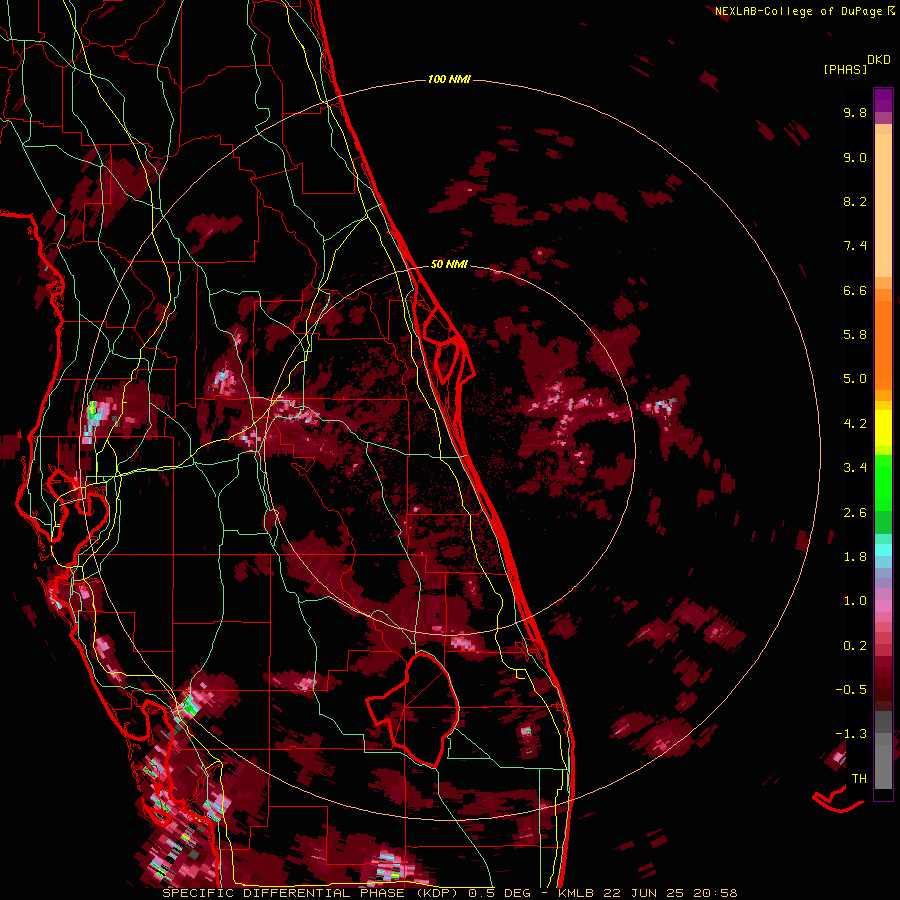
Task: Click the 9.8 value on the color scale
Action: coord(855,113)
